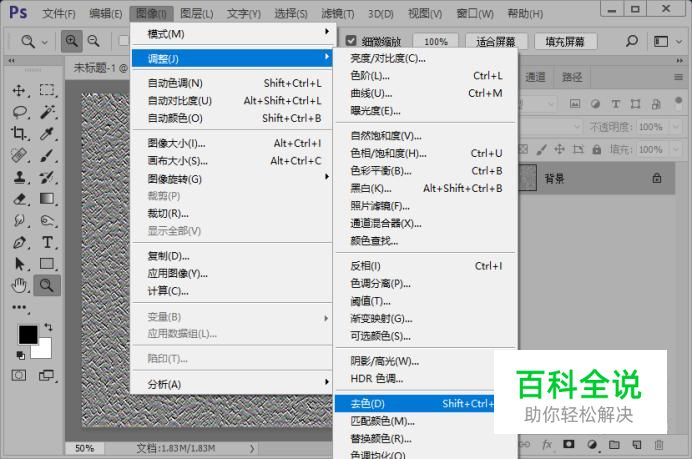The width and height of the screenshot is (692, 459).
Task: Open the workspace switcher dropdown
Action: (679, 42)
